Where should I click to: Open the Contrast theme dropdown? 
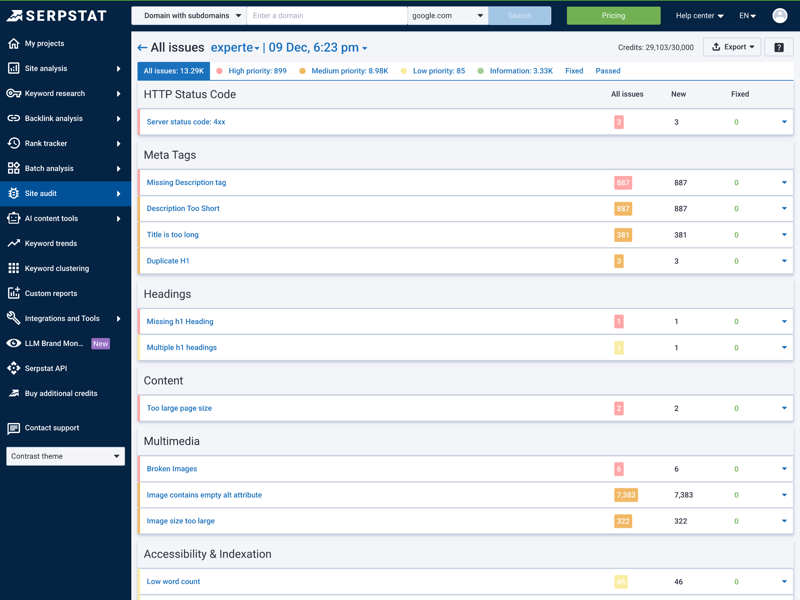coord(65,456)
